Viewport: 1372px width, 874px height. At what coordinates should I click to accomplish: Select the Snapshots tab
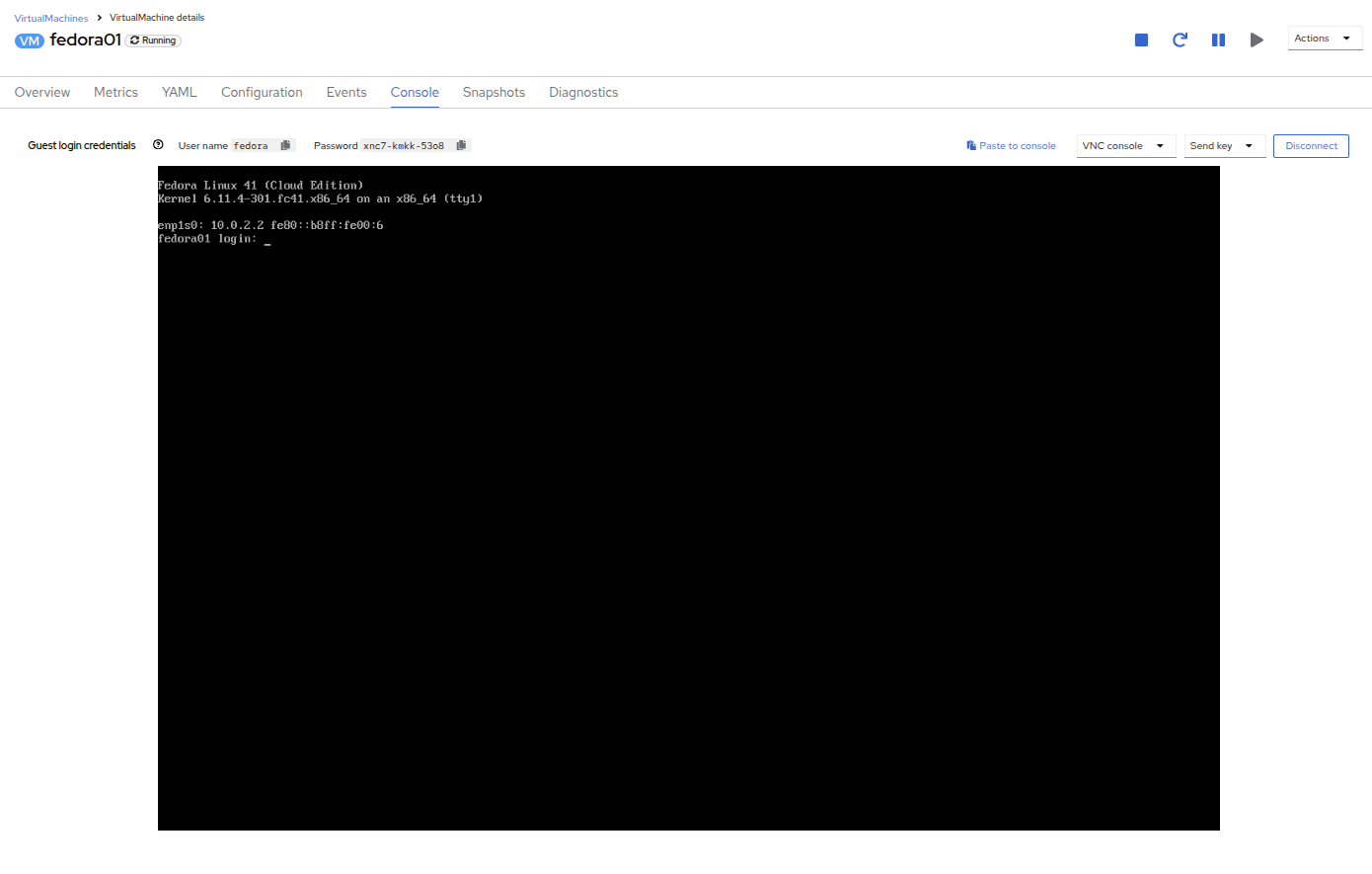[494, 92]
